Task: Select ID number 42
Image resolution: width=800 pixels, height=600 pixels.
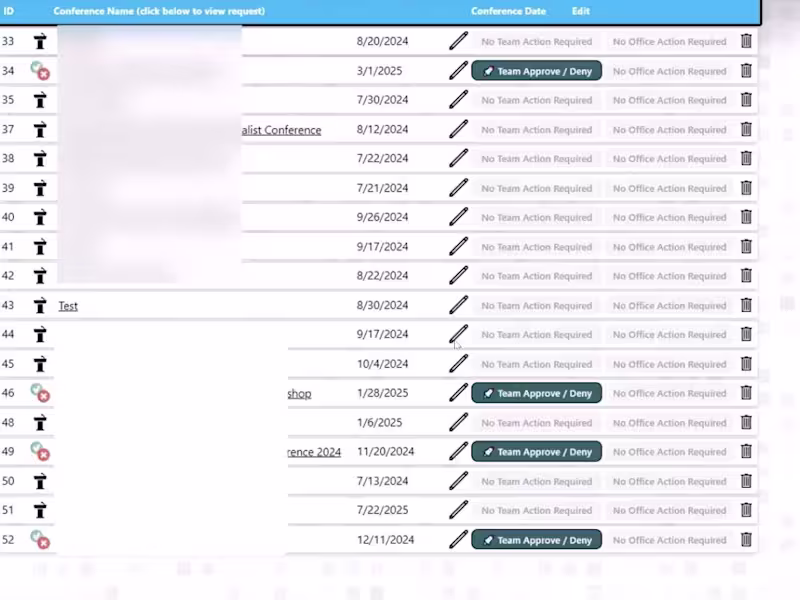Action: point(8,276)
